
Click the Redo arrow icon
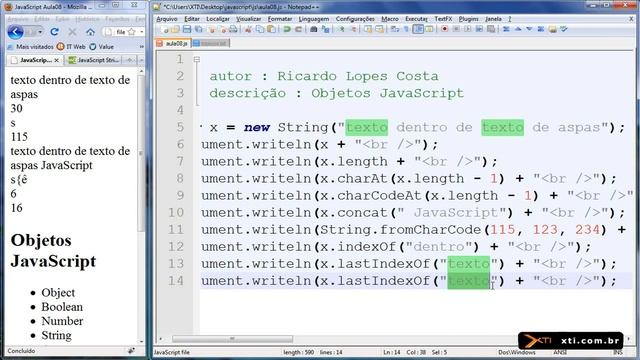point(298,29)
